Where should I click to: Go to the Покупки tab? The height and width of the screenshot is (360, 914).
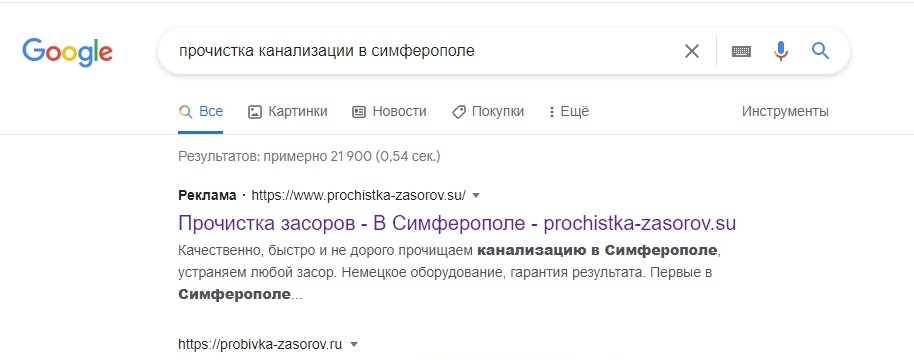pyautogui.click(x=488, y=111)
